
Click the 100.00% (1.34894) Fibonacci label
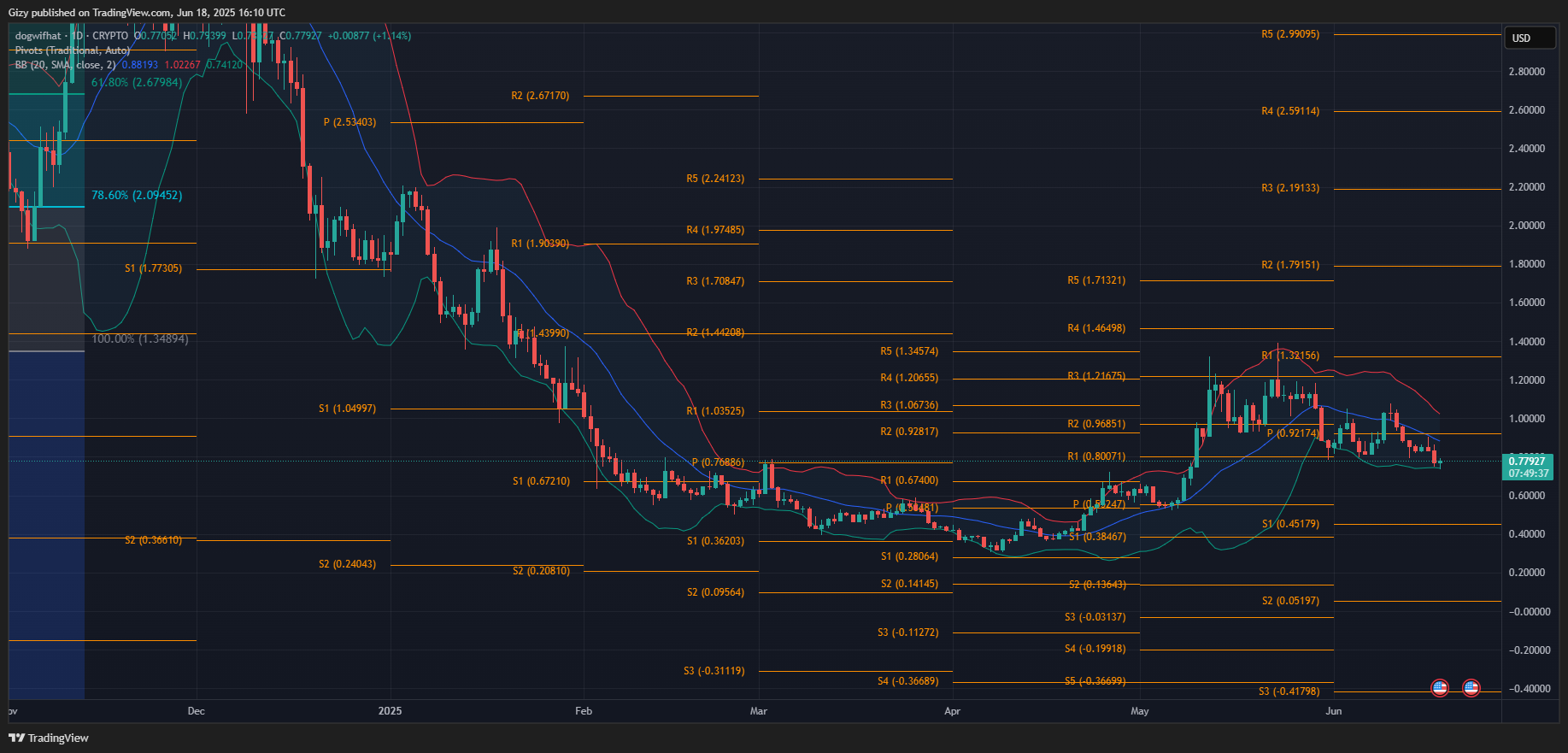[x=140, y=339]
